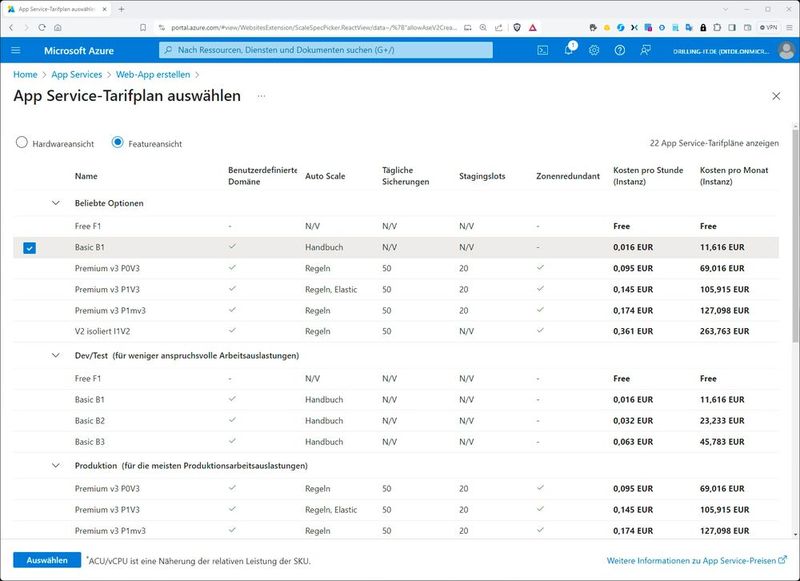Image resolution: width=800 pixels, height=581 pixels.
Task: Open Azure portal settings gear
Action: click(x=594, y=50)
